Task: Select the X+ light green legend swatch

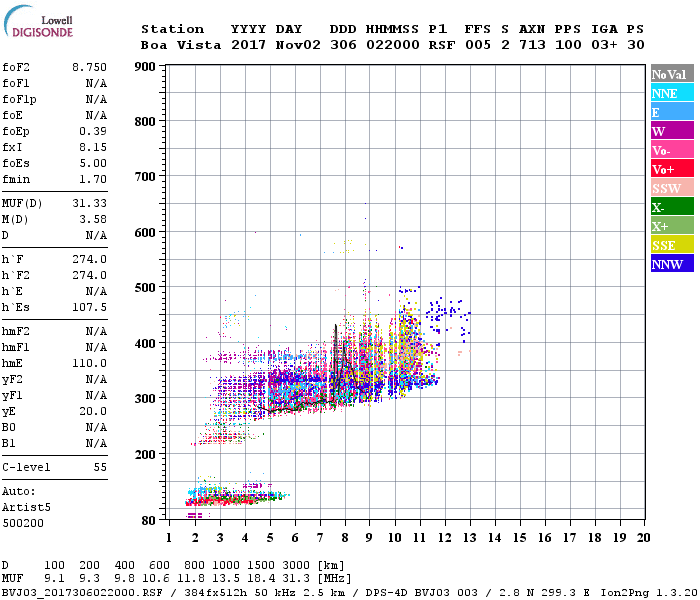Action: point(672,225)
